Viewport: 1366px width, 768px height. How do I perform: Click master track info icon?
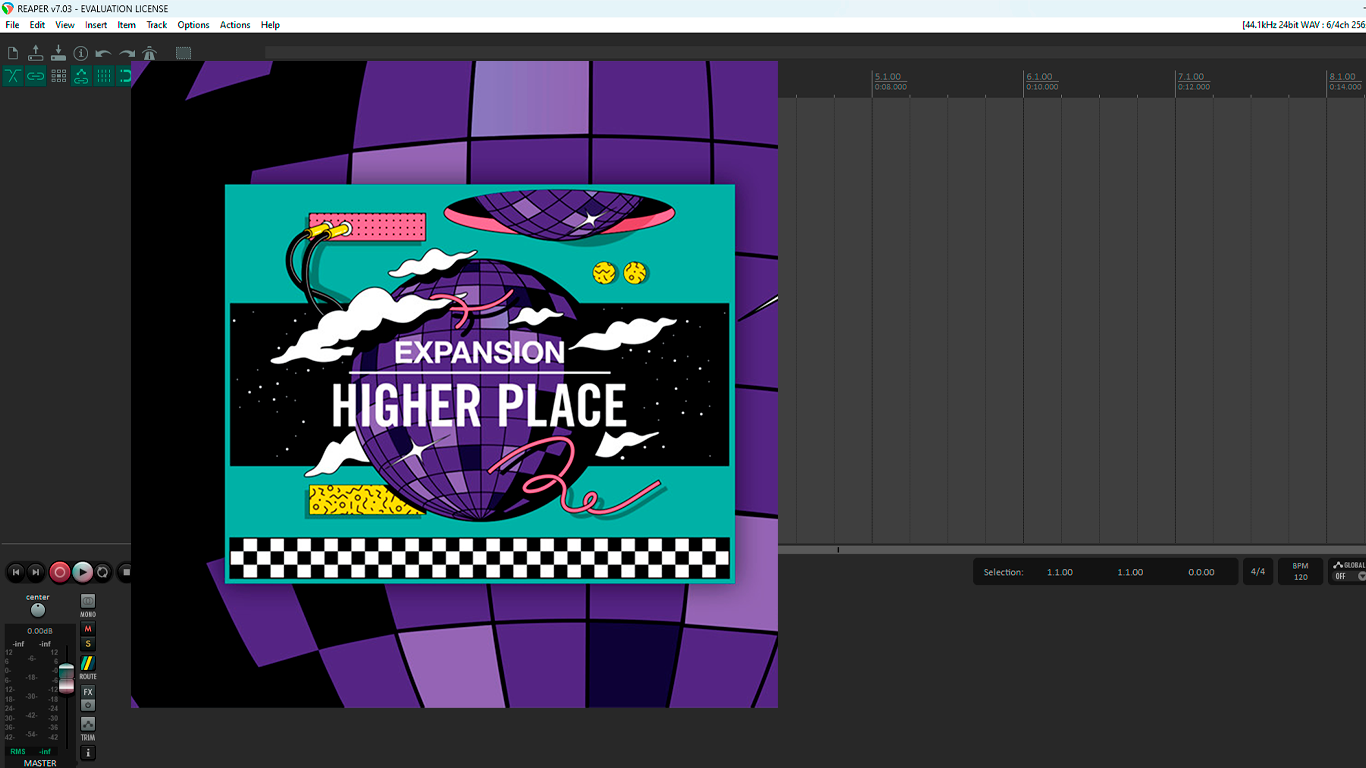click(88, 753)
